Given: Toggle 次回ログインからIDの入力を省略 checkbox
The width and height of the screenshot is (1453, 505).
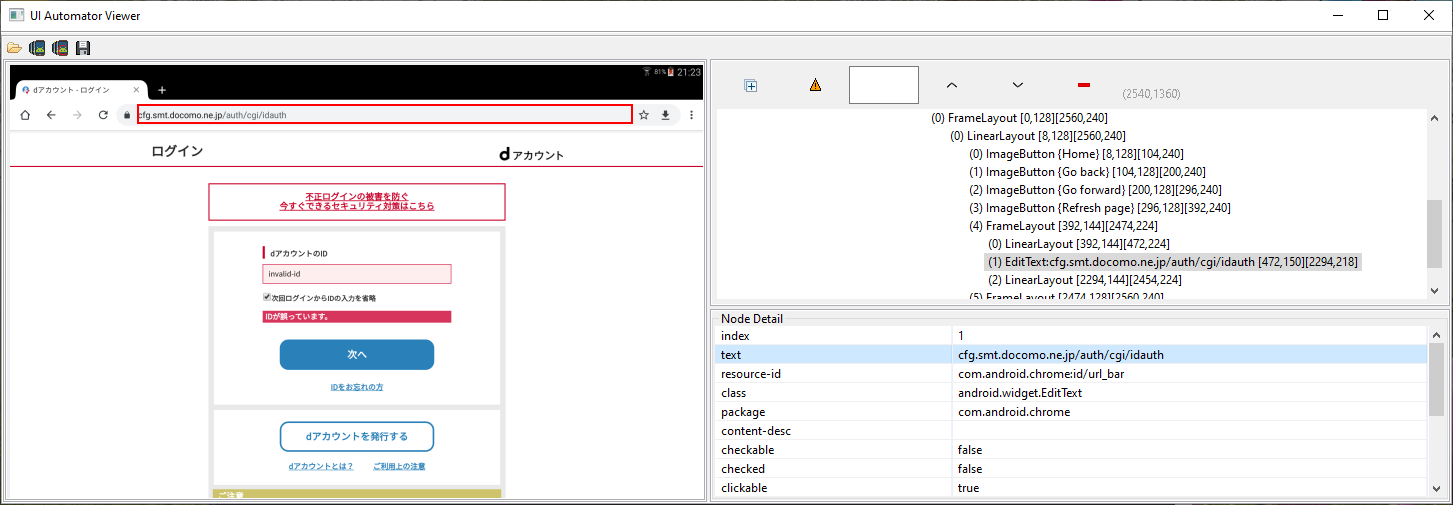Looking at the screenshot, I should 267,297.
